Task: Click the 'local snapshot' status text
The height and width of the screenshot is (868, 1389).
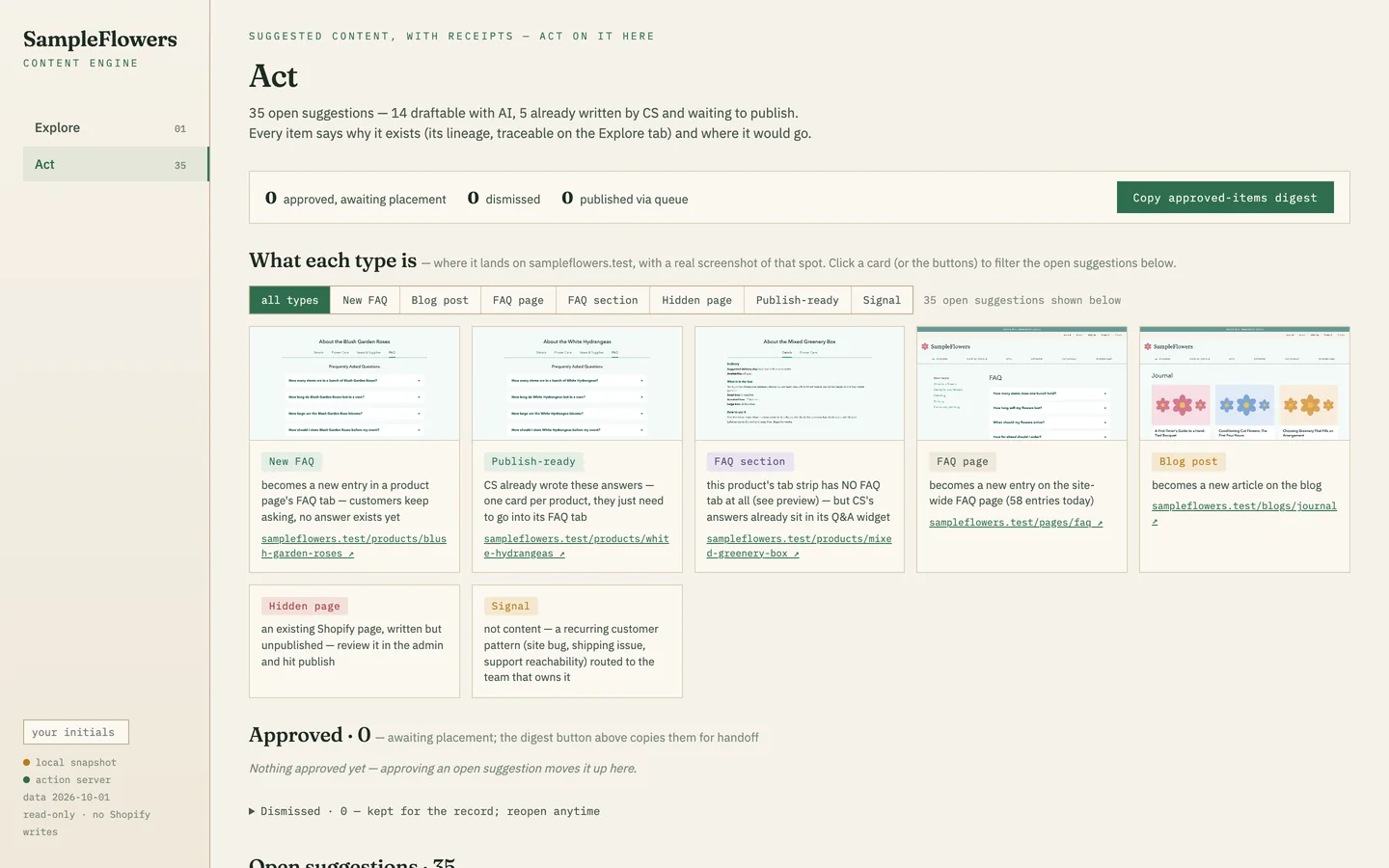Action: [x=76, y=763]
